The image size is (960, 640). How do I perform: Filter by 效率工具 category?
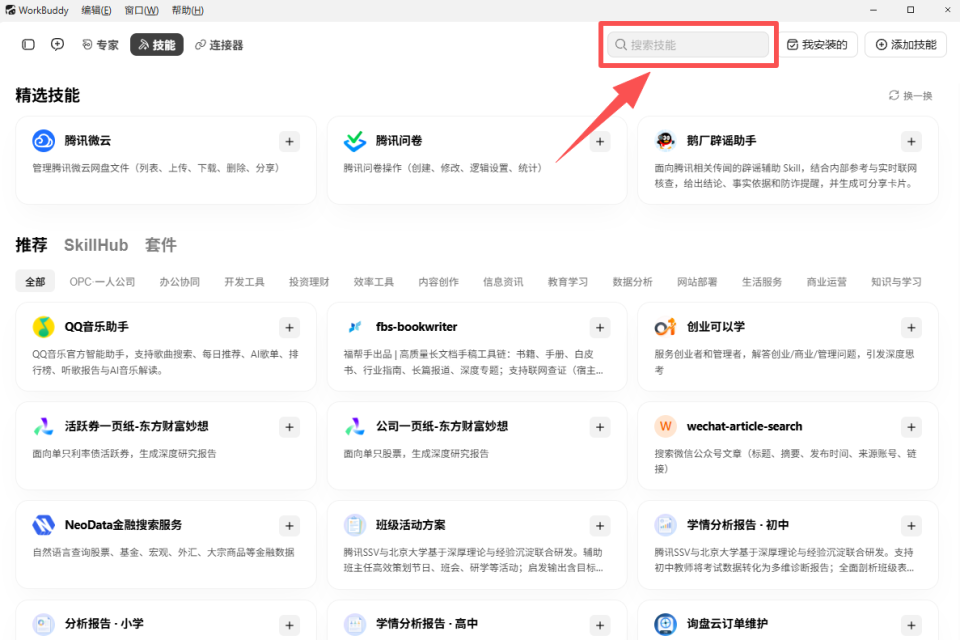coord(374,282)
